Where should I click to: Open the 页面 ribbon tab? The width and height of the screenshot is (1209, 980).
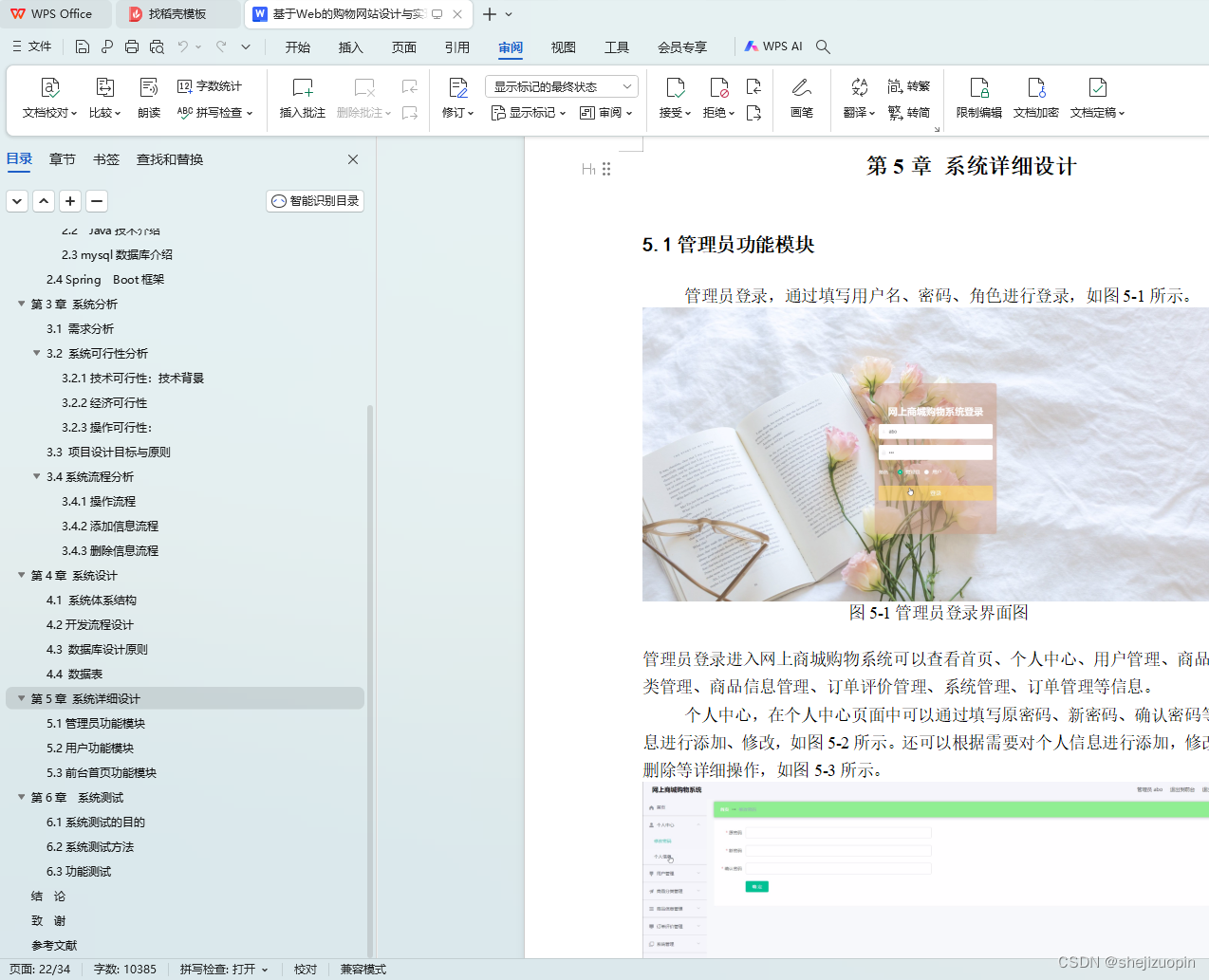(404, 46)
